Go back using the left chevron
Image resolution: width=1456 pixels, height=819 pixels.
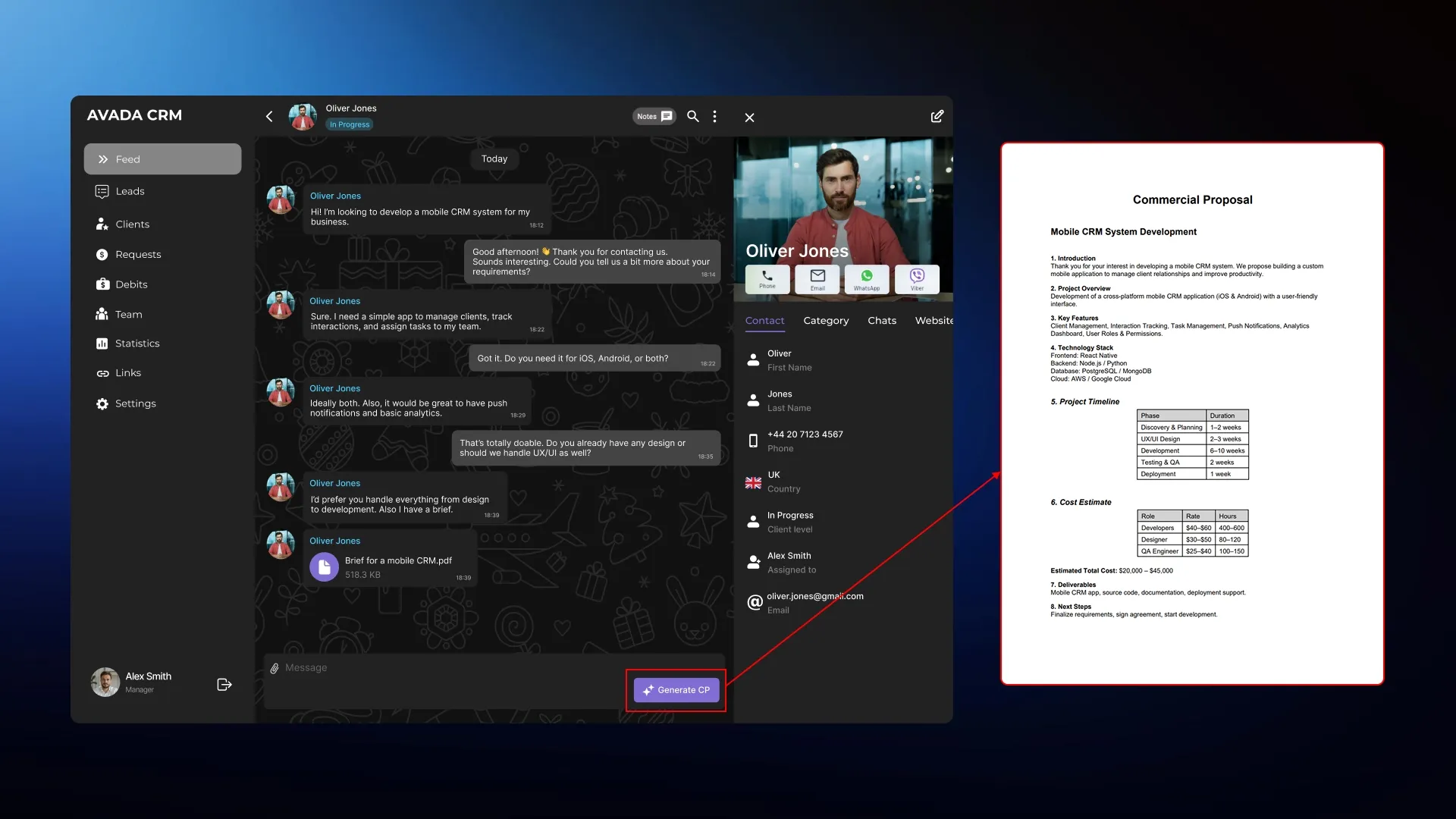[x=269, y=116]
